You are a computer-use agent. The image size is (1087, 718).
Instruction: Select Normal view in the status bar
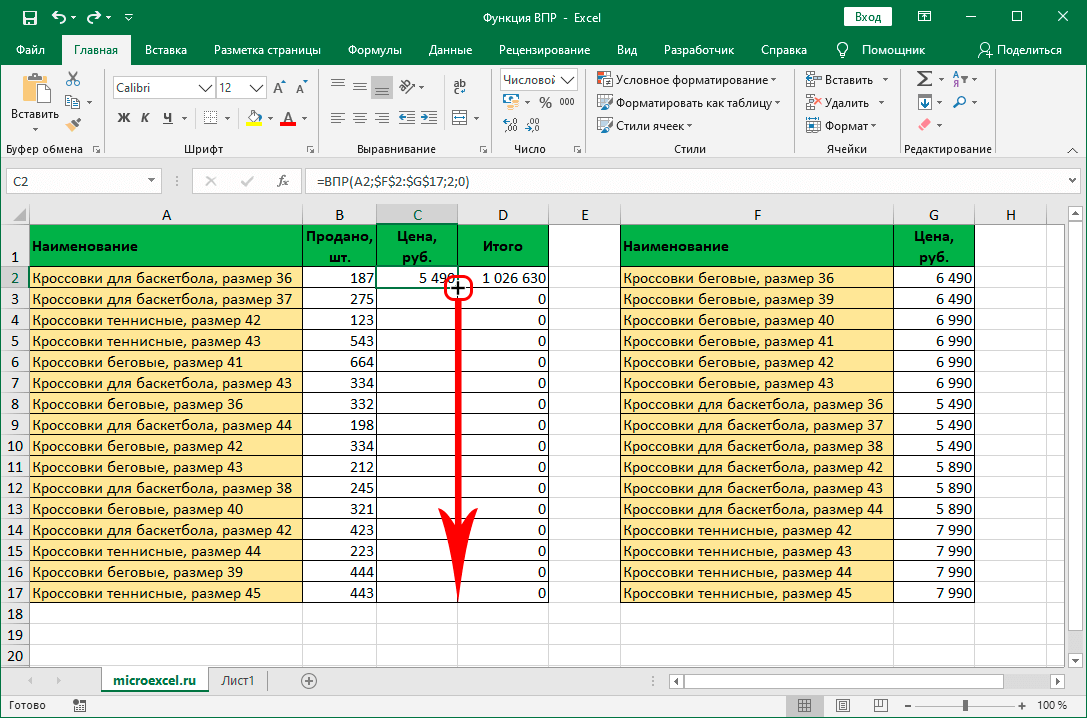pos(805,706)
